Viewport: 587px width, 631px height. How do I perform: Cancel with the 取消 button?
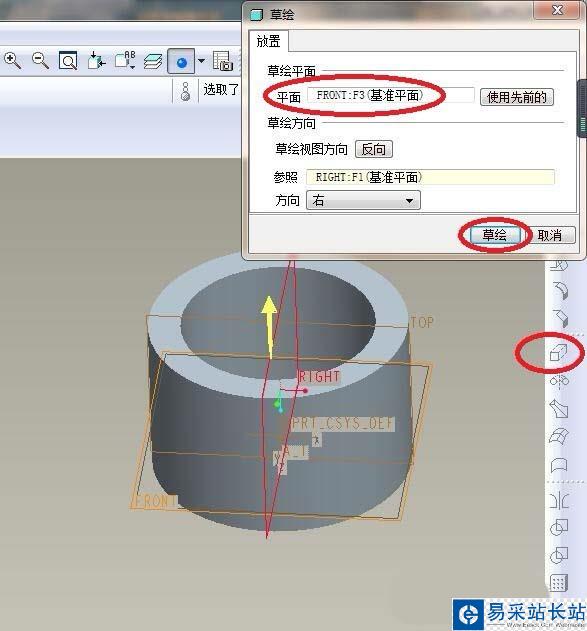(550, 235)
